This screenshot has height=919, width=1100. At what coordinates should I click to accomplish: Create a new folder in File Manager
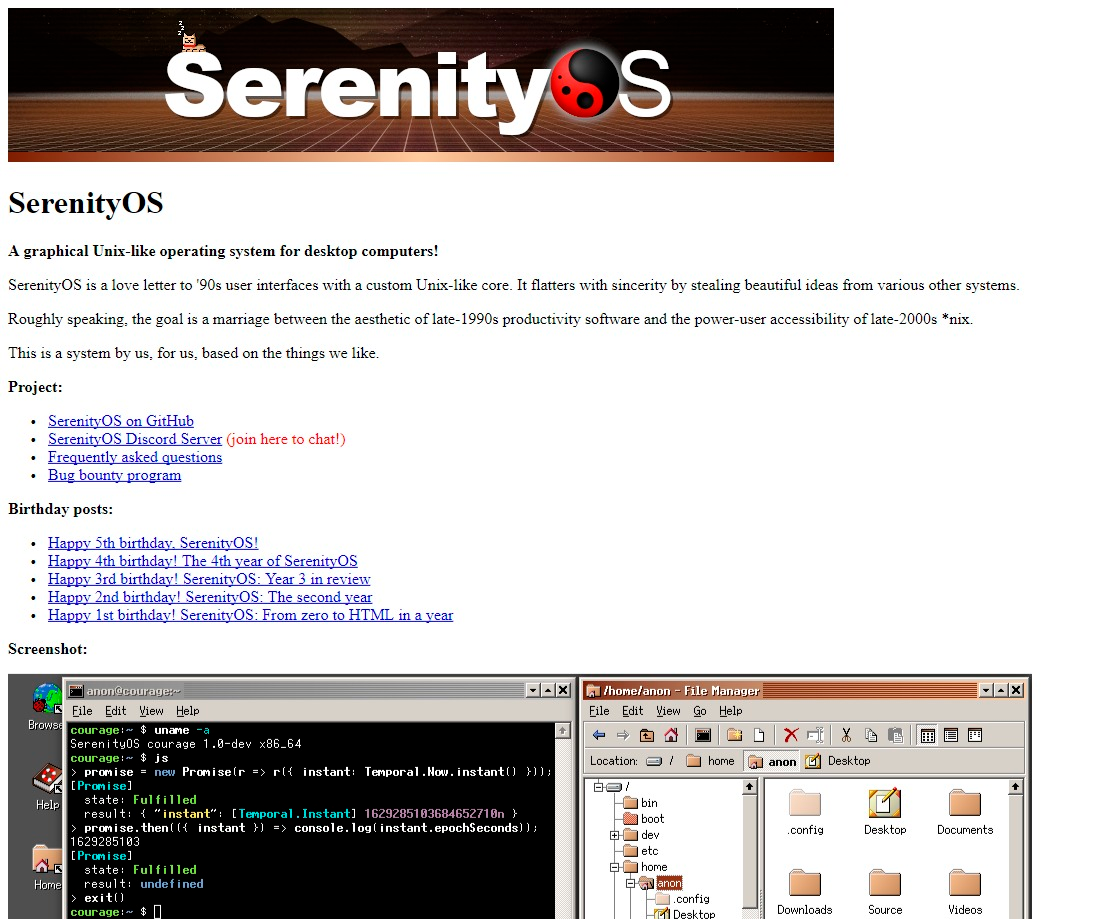pos(735,735)
